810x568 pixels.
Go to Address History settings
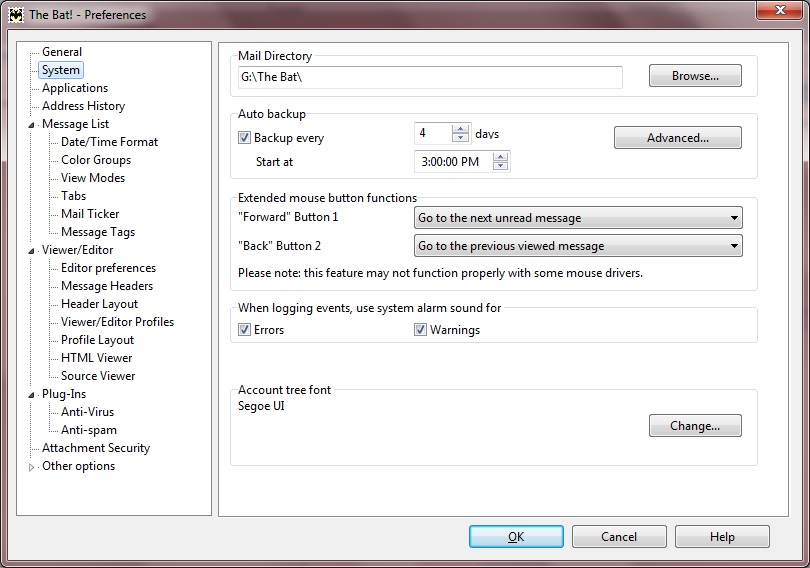click(84, 106)
